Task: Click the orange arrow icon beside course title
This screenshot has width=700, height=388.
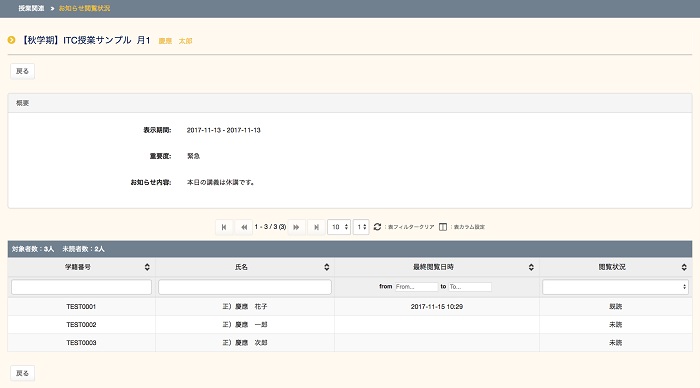Action: pyautogui.click(x=12, y=40)
